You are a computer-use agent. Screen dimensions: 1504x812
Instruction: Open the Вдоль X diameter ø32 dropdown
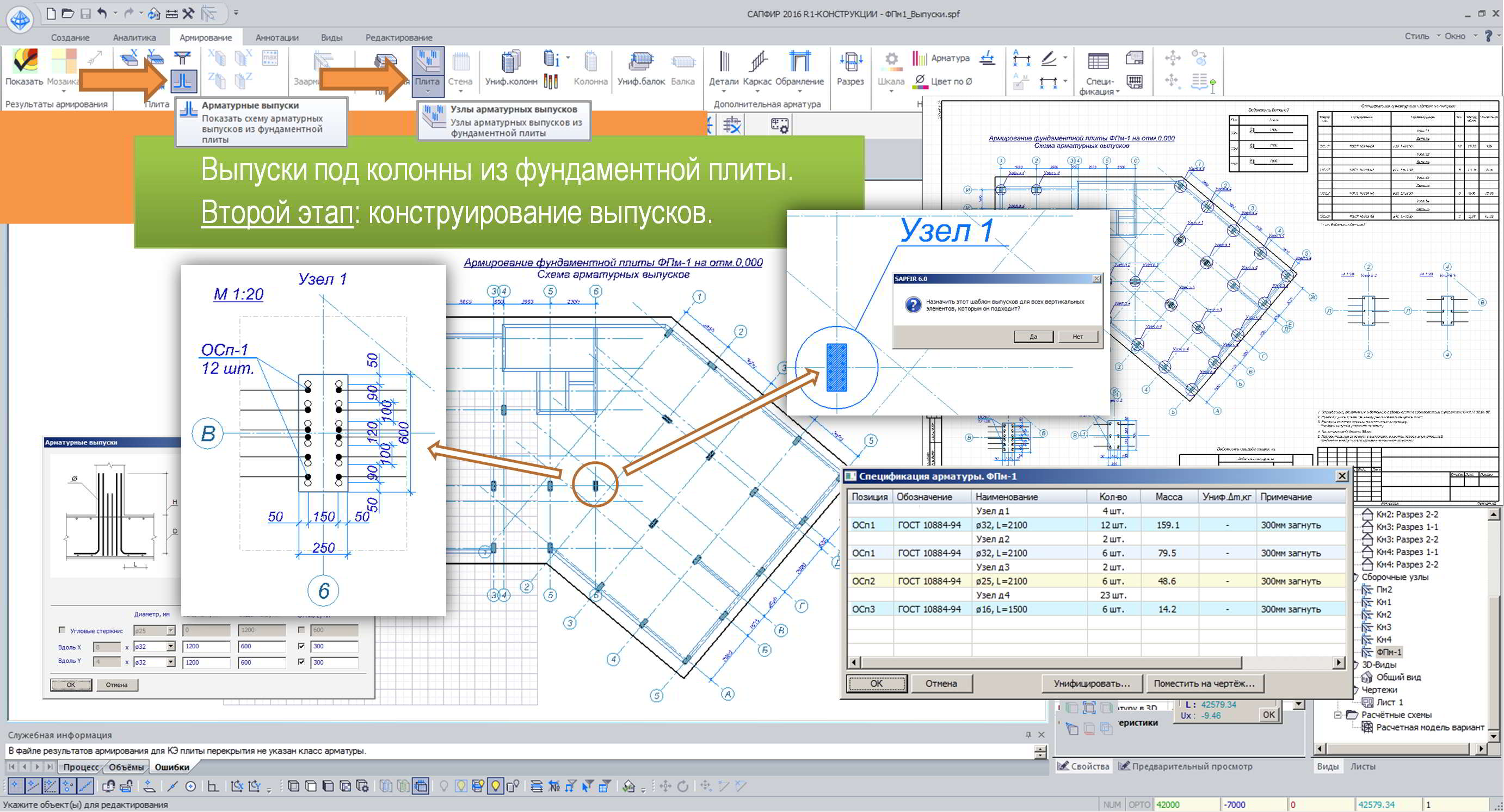click(171, 647)
